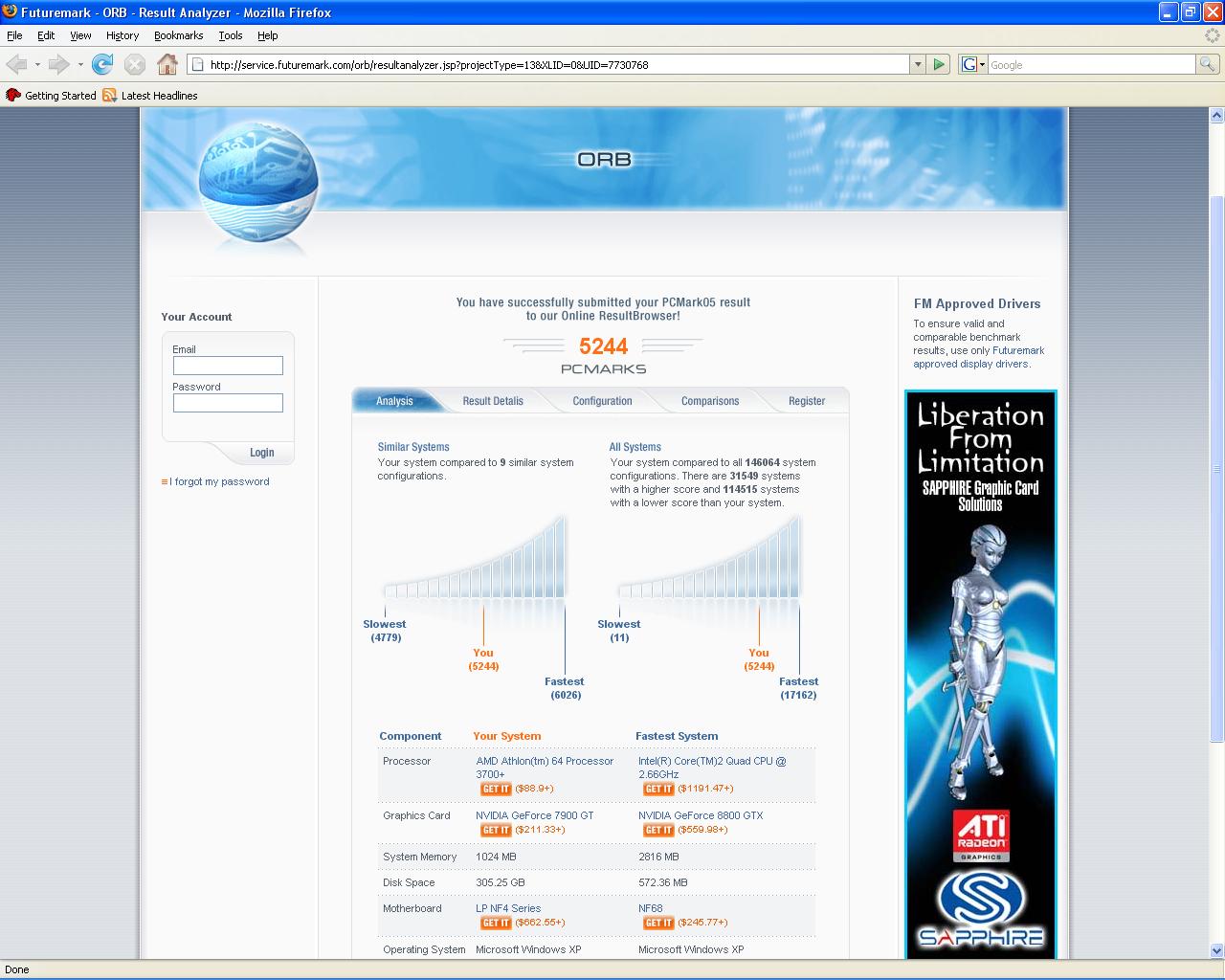
Task: Click the Google search box
Action: pos(1092,64)
